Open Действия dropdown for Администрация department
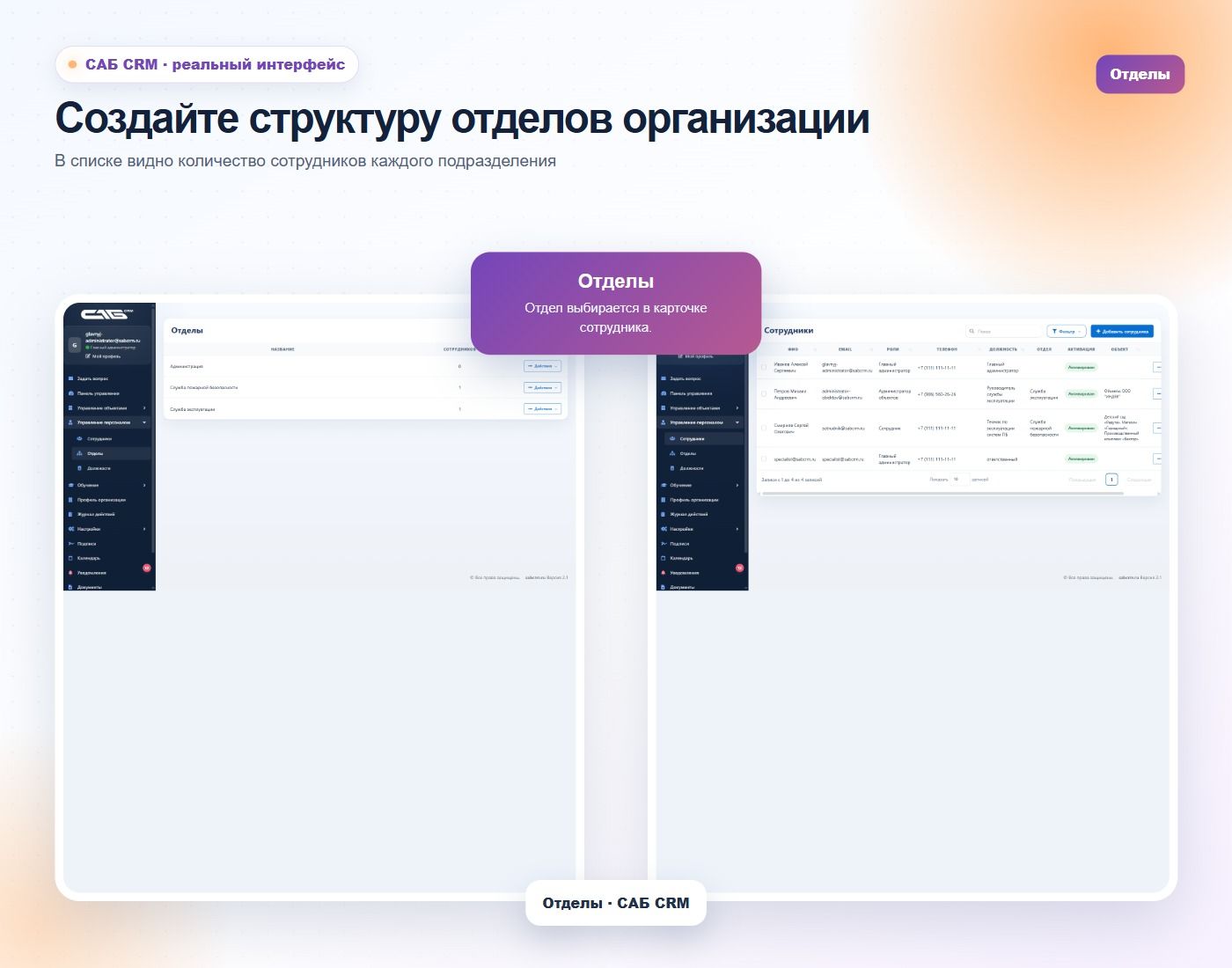Screen dimensions: 1232x968 542,366
